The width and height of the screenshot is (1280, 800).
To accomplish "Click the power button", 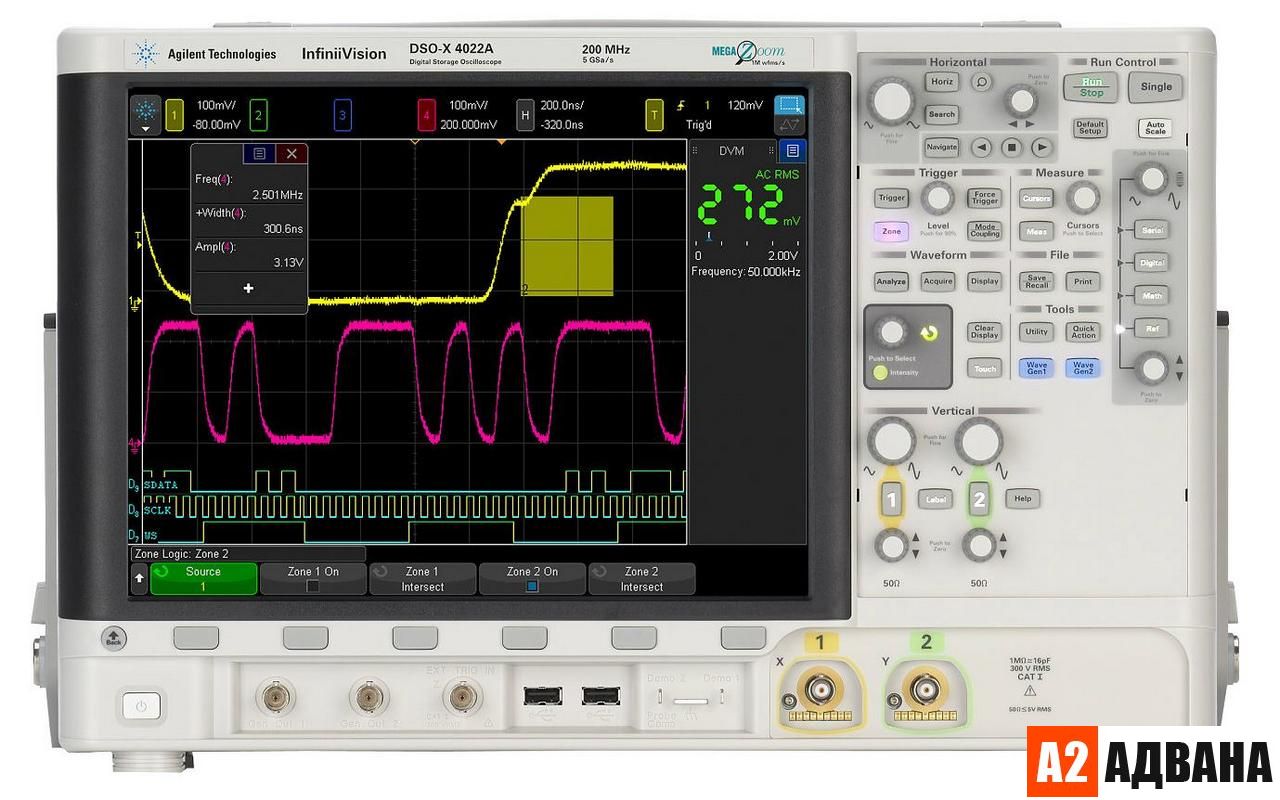I will (141, 707).
